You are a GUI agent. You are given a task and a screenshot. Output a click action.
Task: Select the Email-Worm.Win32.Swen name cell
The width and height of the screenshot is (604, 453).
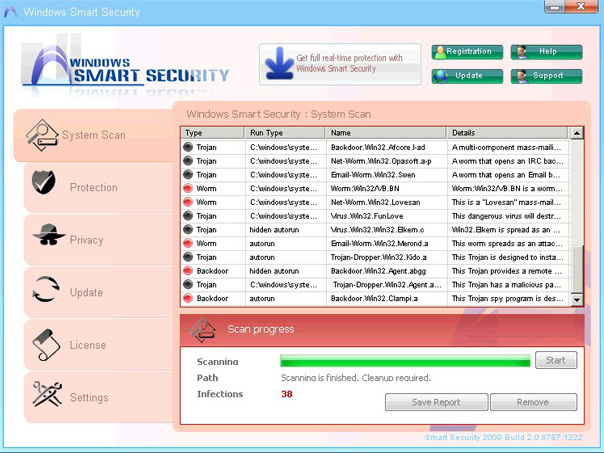pos(386,175)
